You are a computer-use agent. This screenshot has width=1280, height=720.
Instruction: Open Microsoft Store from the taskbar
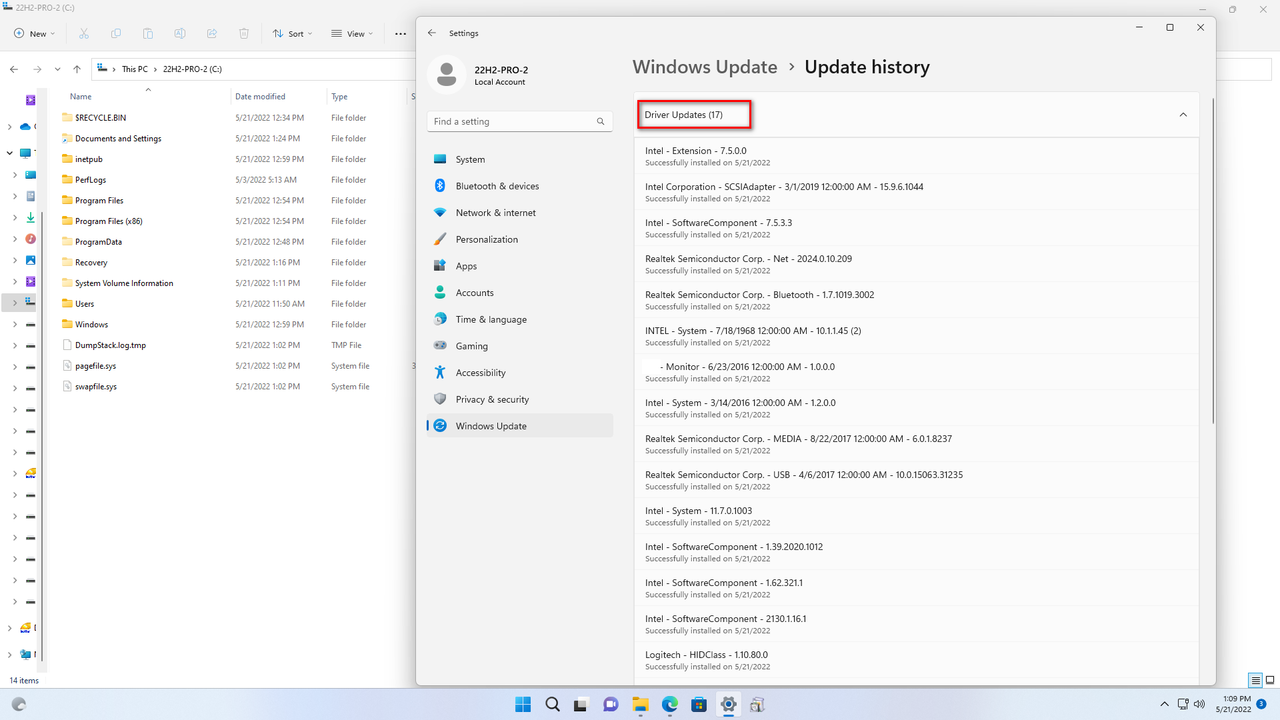(x=699, y=704)
